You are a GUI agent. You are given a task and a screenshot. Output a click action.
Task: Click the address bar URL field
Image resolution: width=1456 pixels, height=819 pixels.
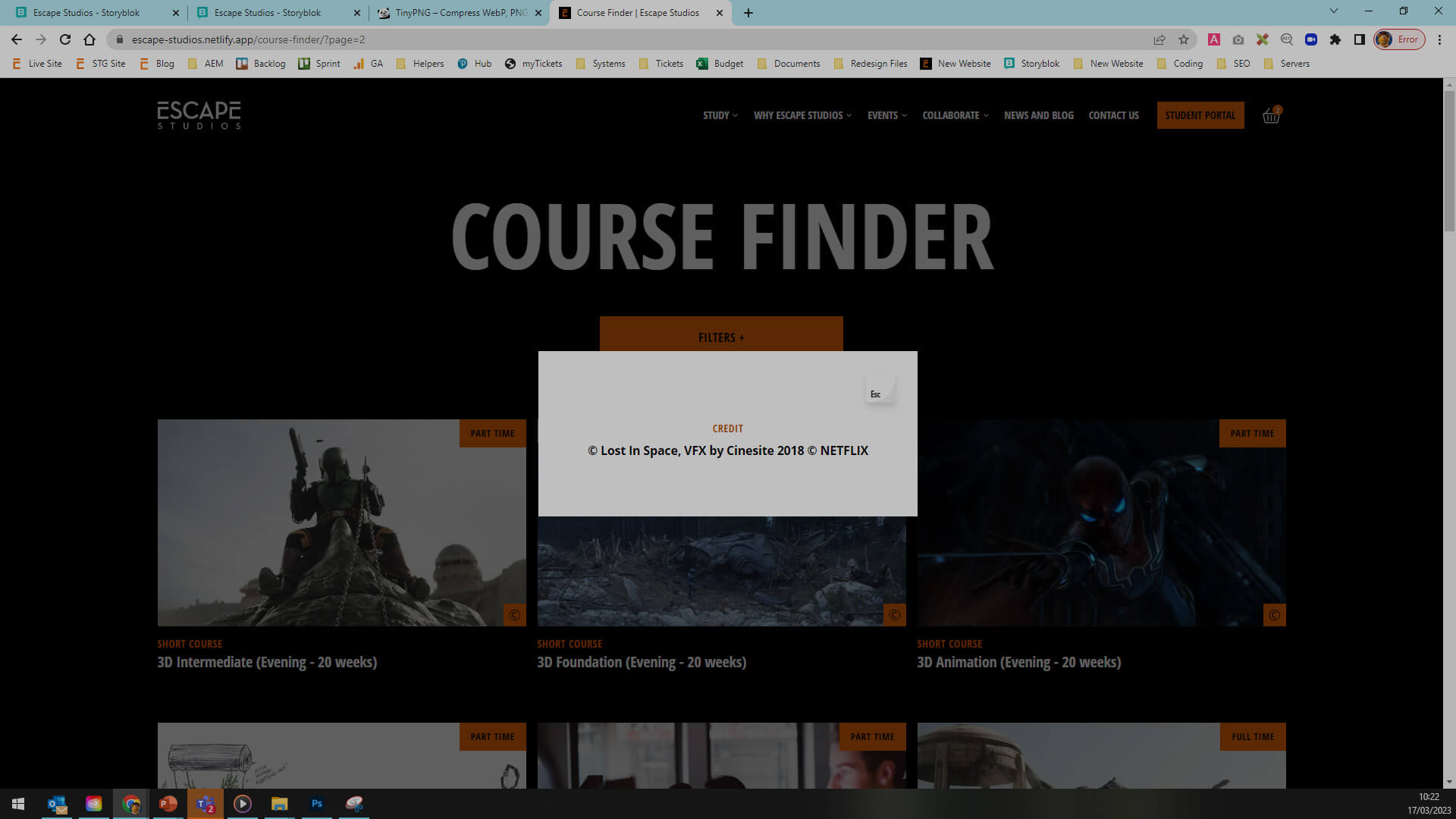tap(637, 39)
